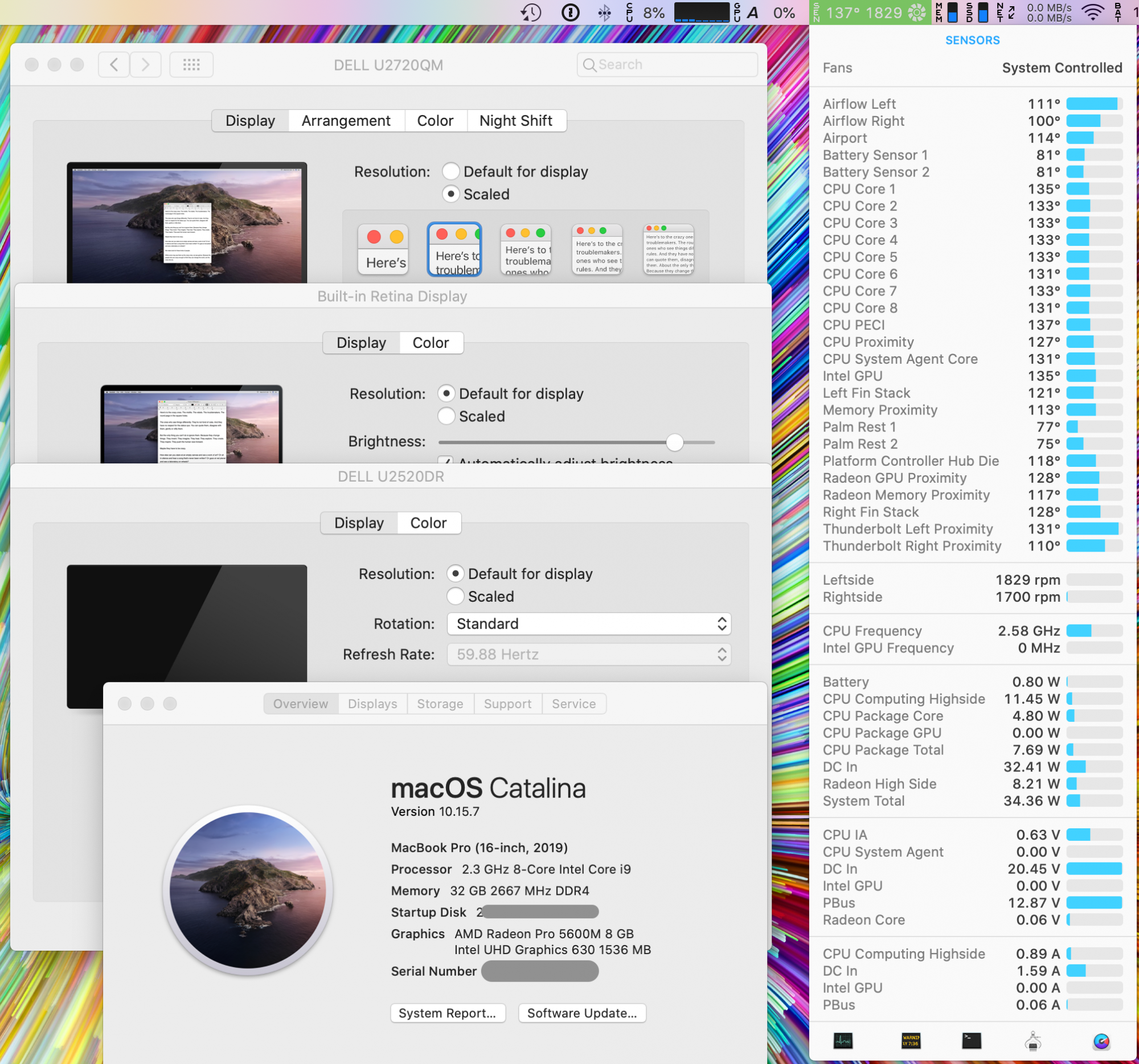Open the Wi-Fi menu bar dropdown
Image resolution: width=1139 pixels, height=1064 pixels.
[x=1093, y=13]
